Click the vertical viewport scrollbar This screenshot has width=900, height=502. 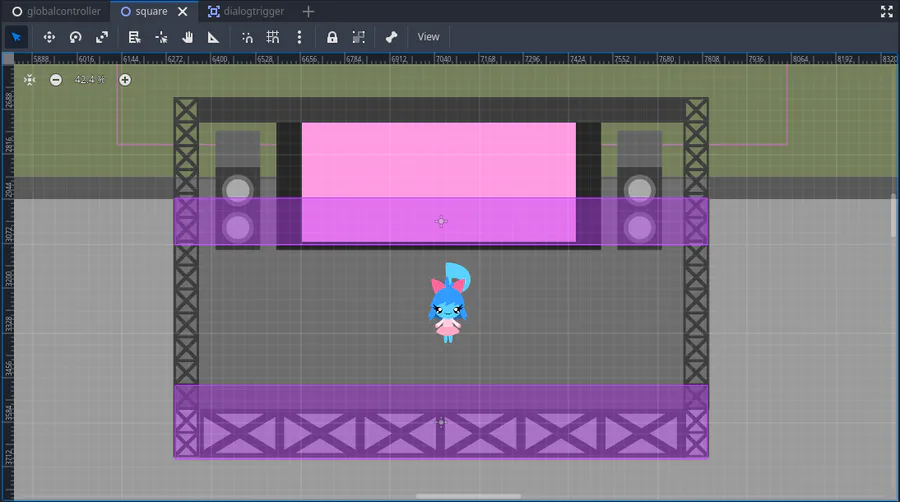point(893,215)
